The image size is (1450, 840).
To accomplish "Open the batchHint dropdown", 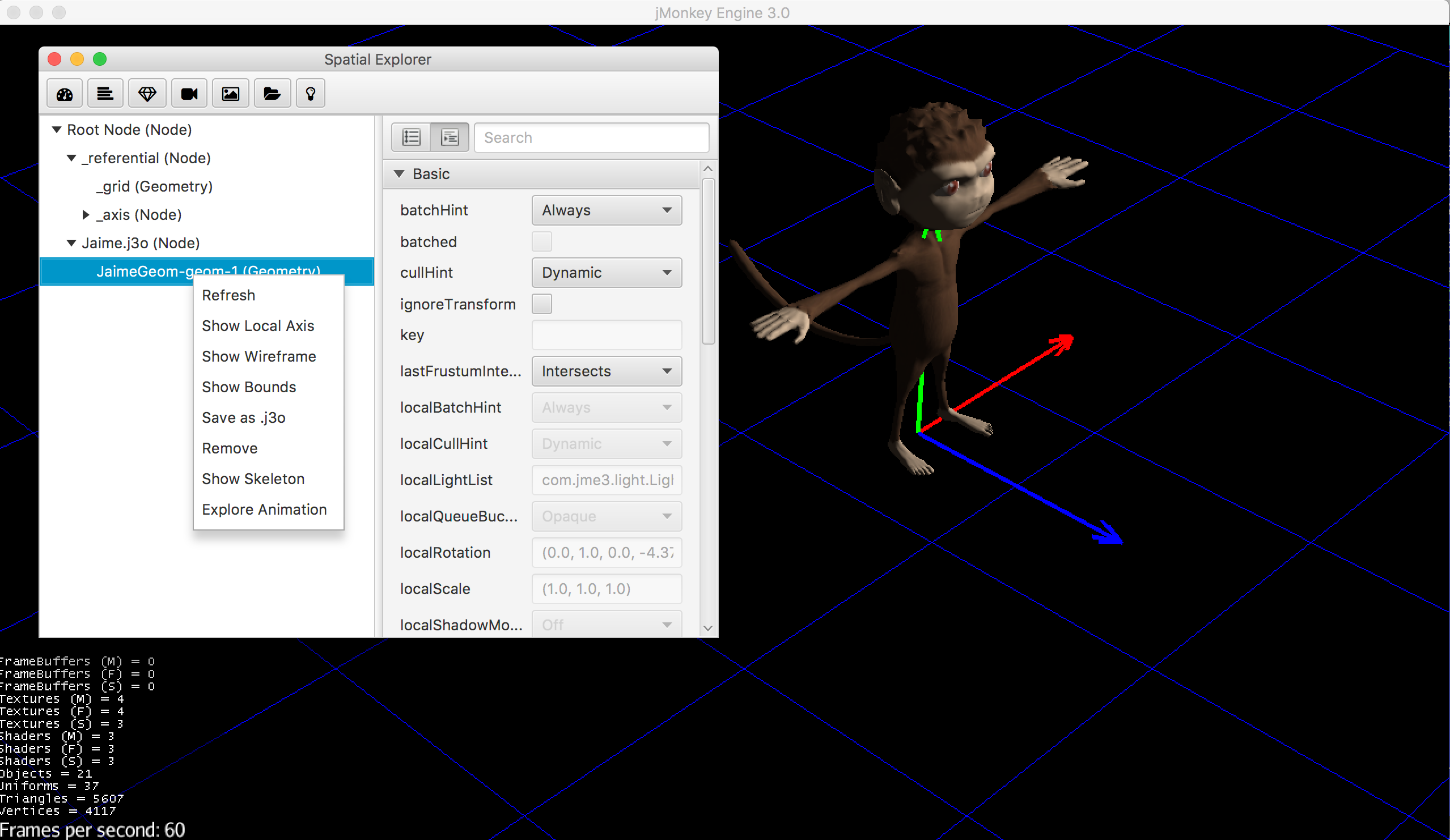I will (607, 211).
